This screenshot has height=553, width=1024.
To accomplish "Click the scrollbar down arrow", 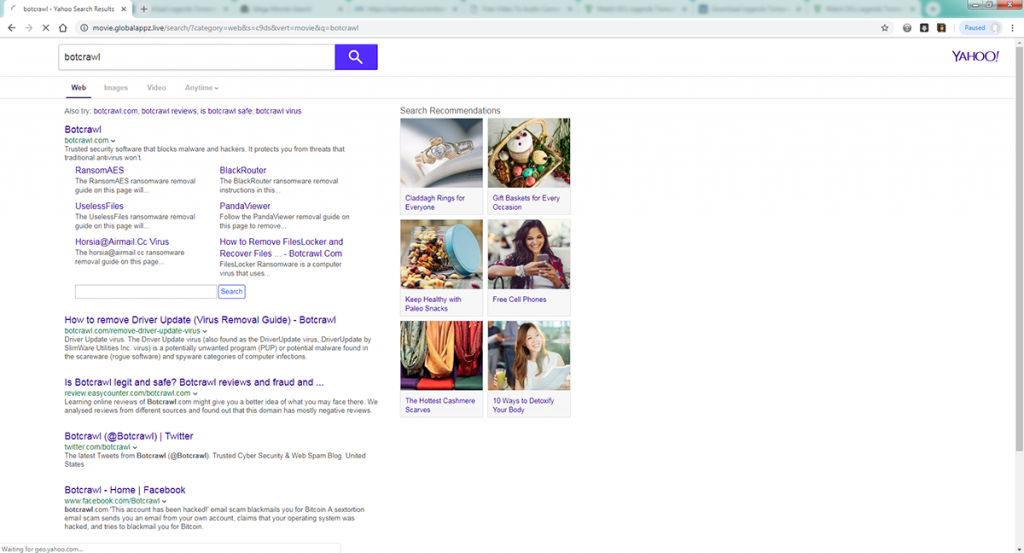I will tap(1019, 548).
